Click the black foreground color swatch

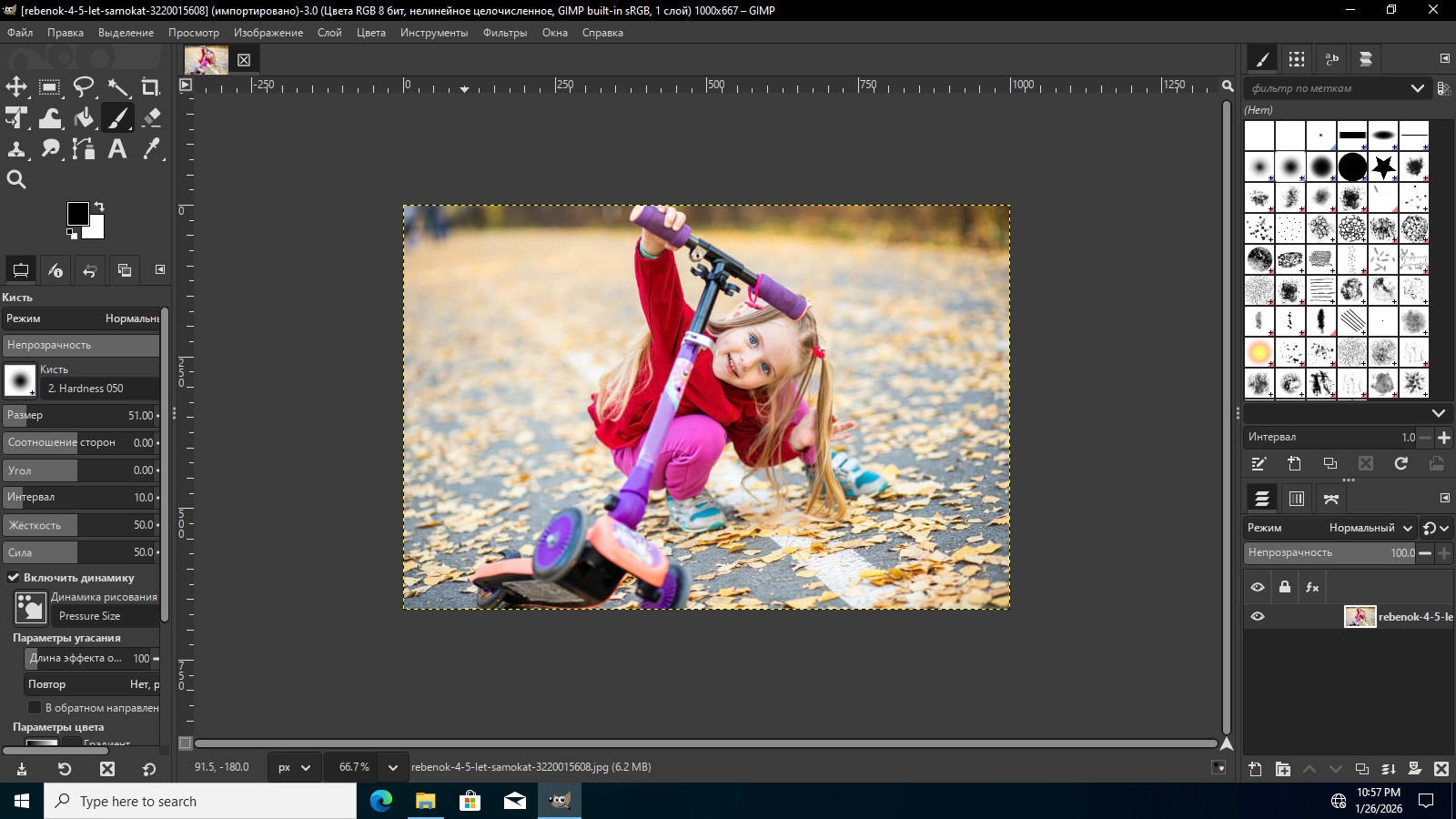point(77,213)
